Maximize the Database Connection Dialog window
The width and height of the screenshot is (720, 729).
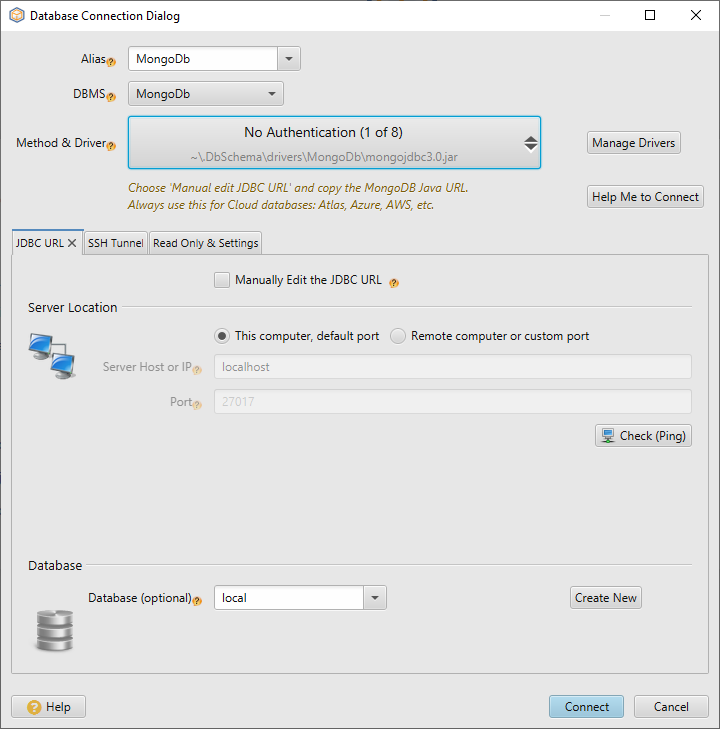point(650,15)
